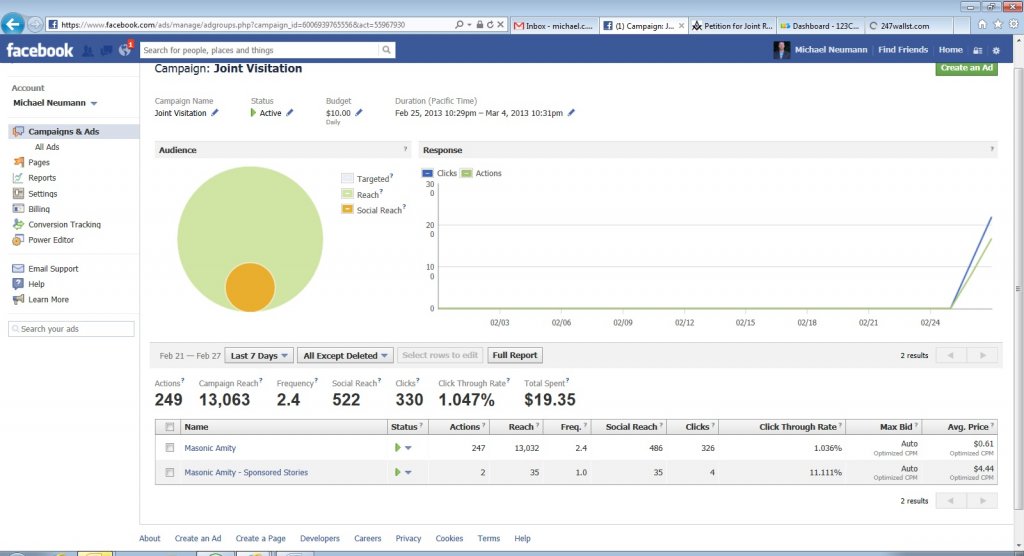
Task: Click browser refresh icon in address bar
Action: 490,25
